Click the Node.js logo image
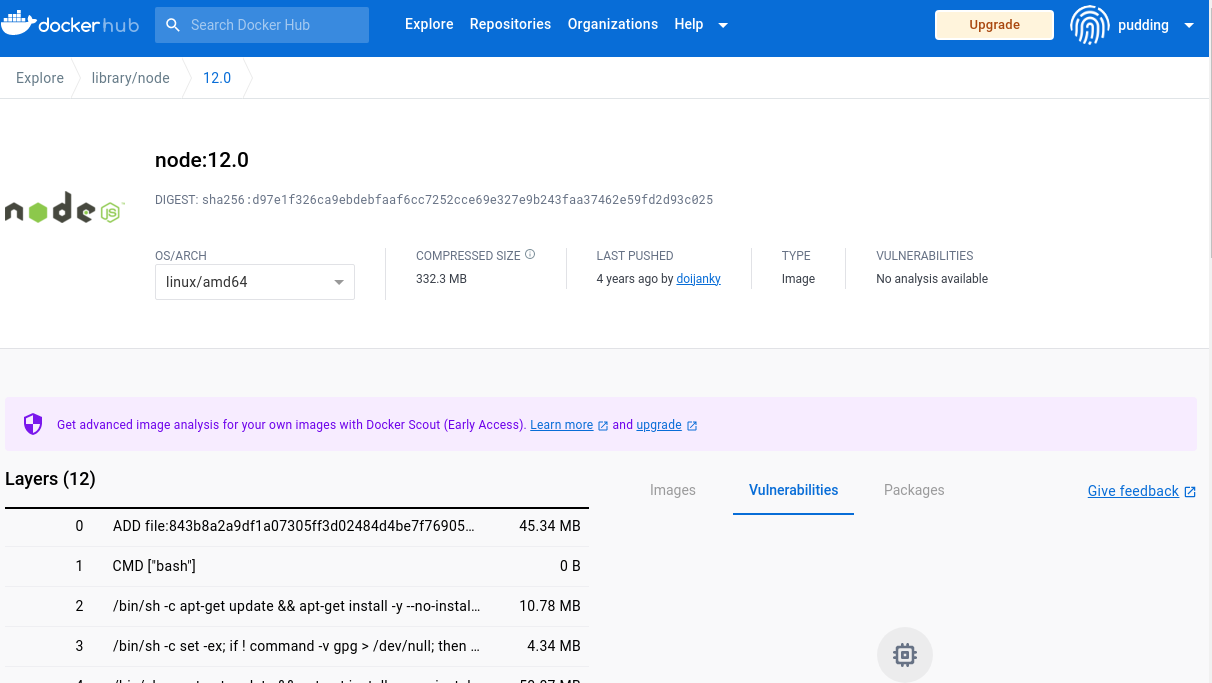Screen dimensions: 1212x683 pos(63,207)
